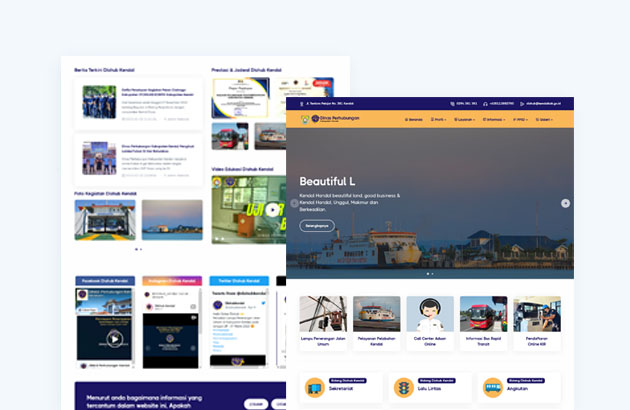This screenshot has width=630, height=410.
Task: Expand the Layanan dropdown menu
Action: pyautogui.click(x=465, y=119)
